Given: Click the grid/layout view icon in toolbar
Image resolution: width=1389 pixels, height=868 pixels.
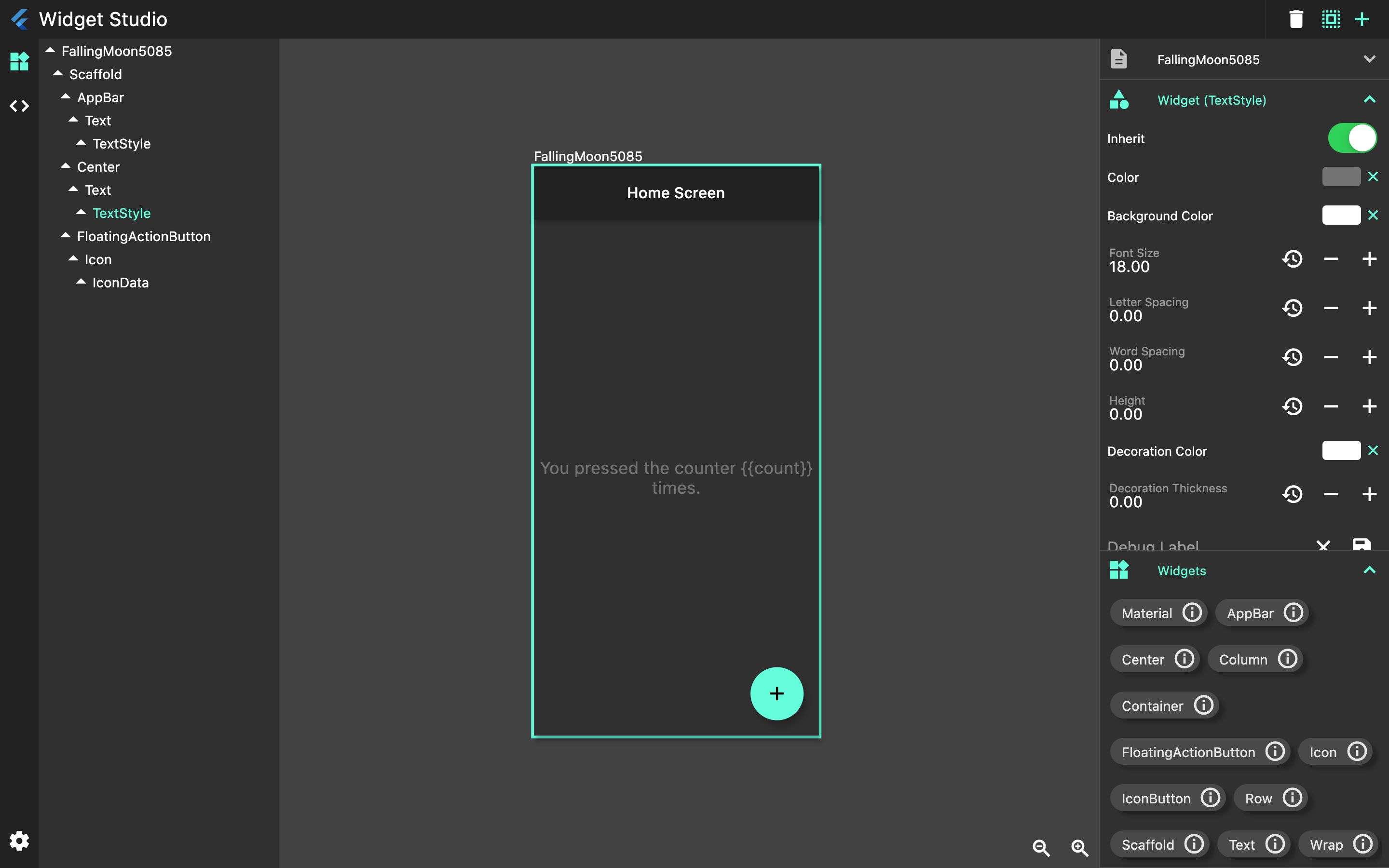Looking at the screenshot, I should coord(1330,19).
